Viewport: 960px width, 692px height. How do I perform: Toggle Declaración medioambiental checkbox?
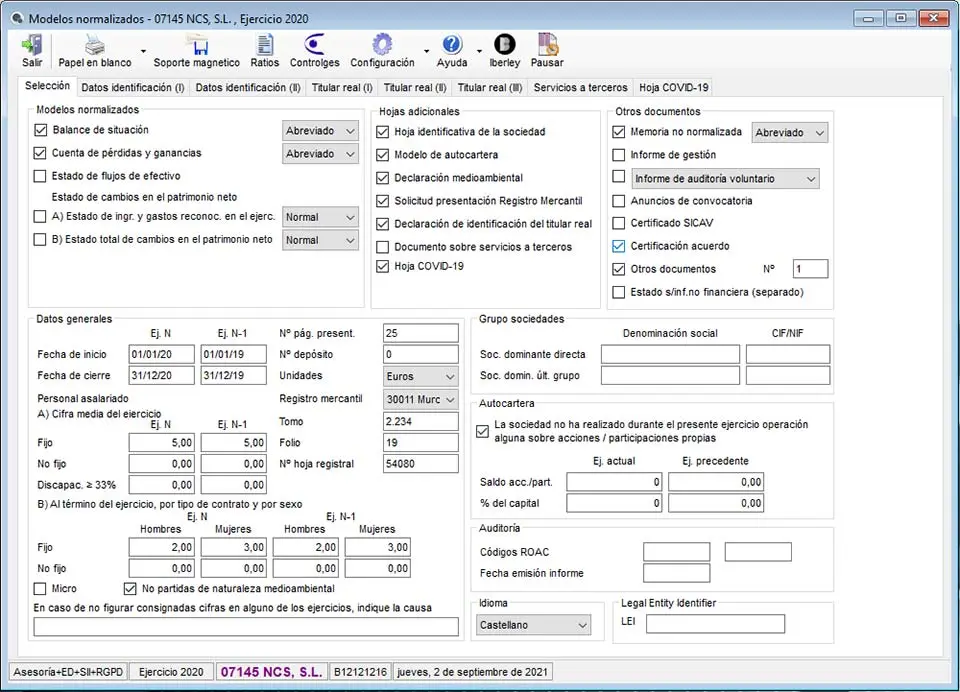[383, 178]
